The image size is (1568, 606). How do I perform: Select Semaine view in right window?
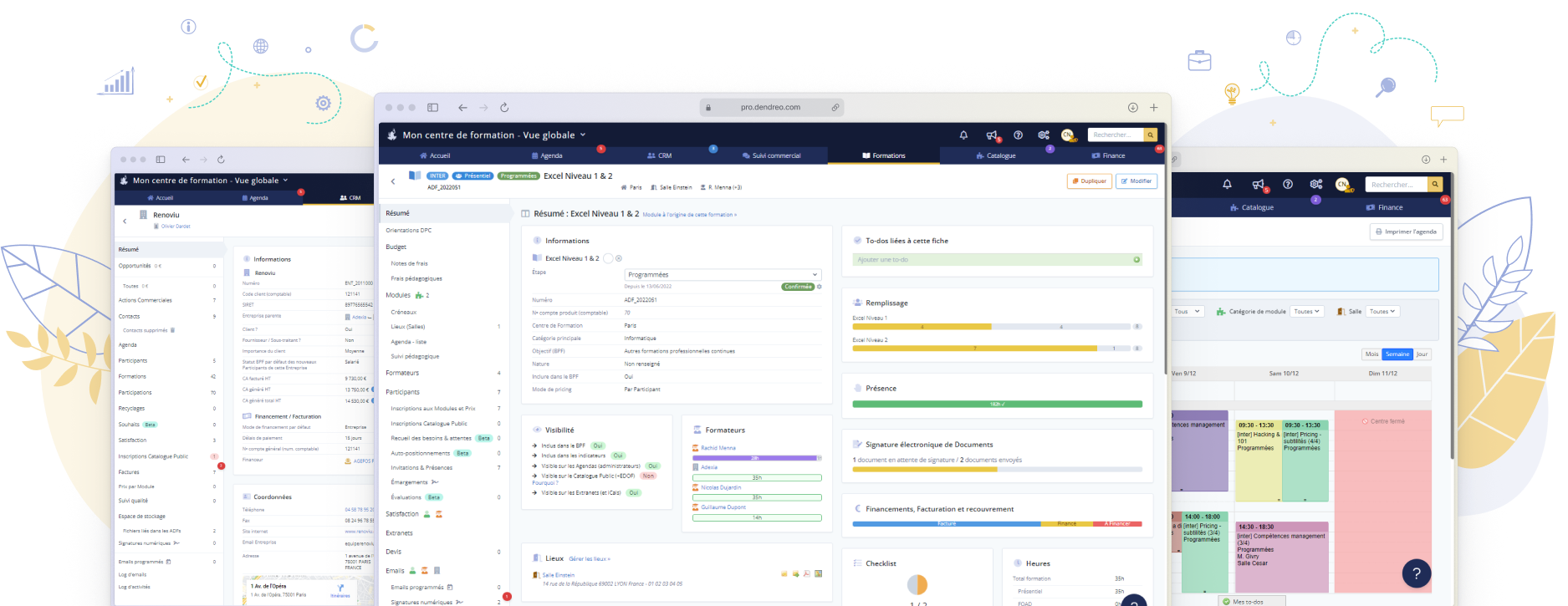[1397, 354]
